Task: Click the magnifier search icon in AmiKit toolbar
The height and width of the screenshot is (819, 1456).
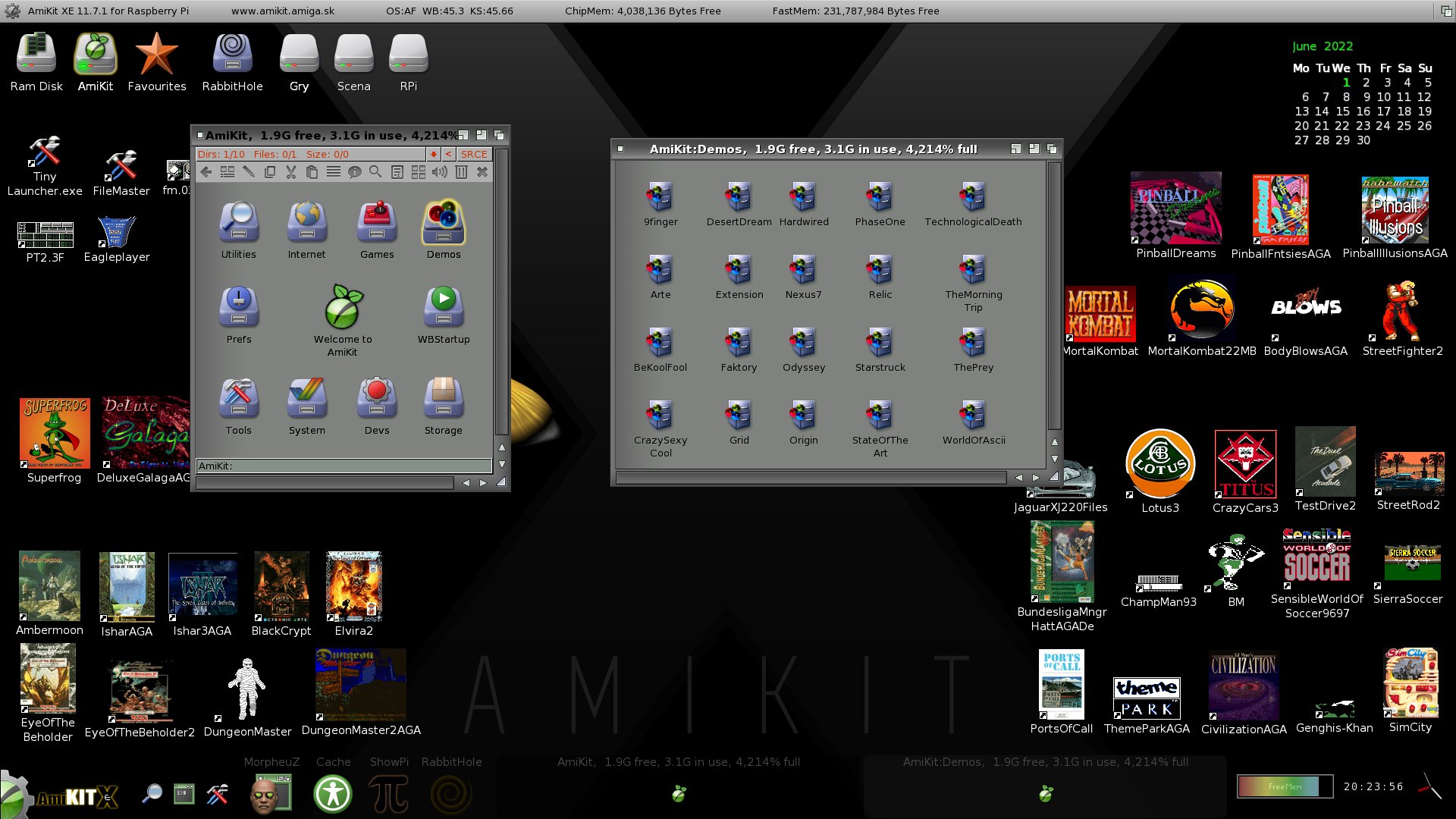Action: point(375,172)
